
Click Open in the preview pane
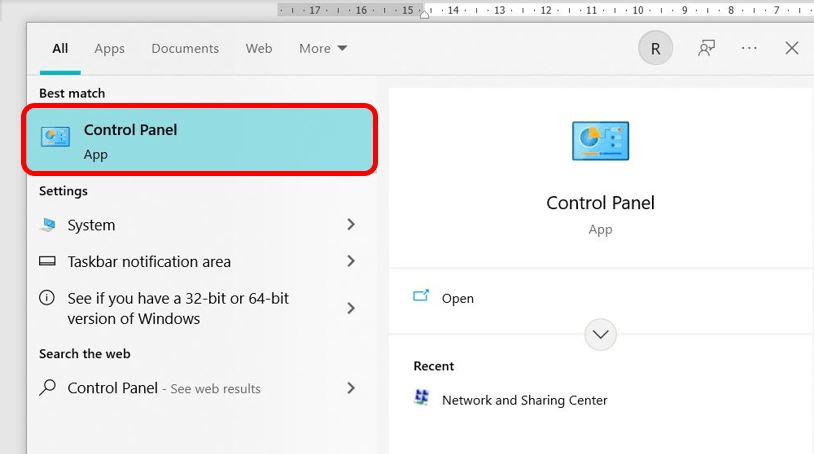458,298
